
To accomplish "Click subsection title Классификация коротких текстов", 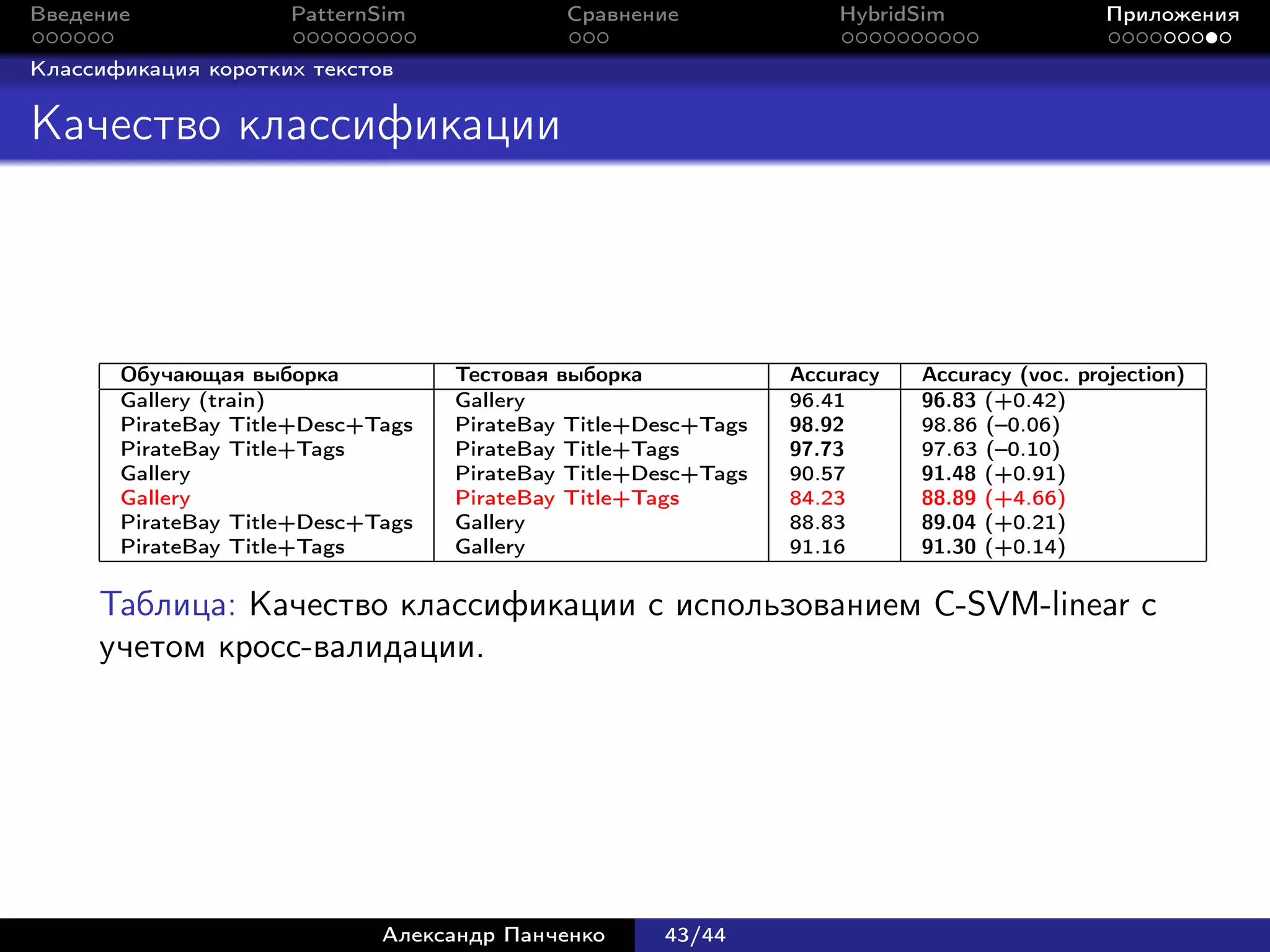I will coord(212,69).
